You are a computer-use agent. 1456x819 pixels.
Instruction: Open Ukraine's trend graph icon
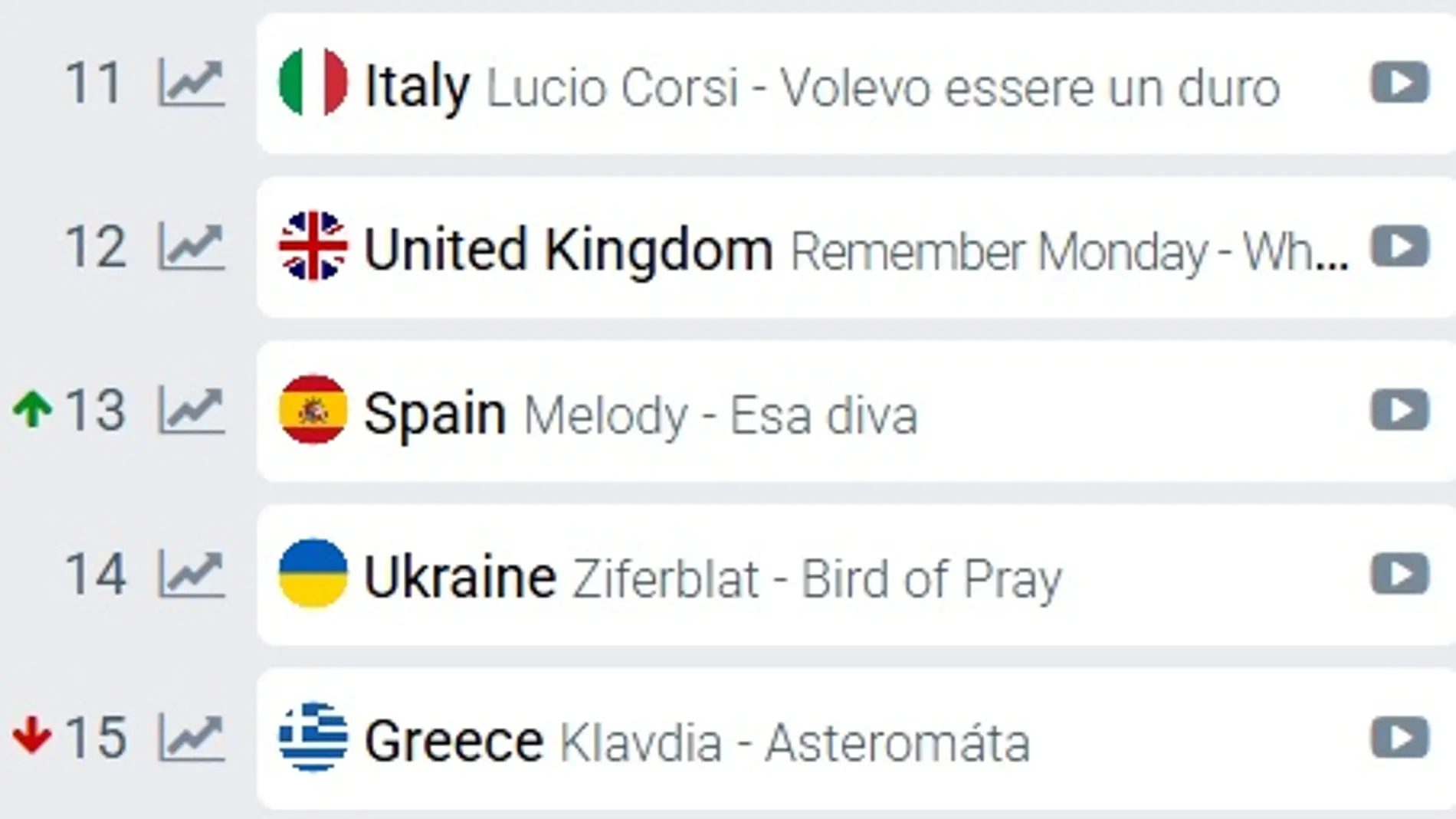point(192,575)
